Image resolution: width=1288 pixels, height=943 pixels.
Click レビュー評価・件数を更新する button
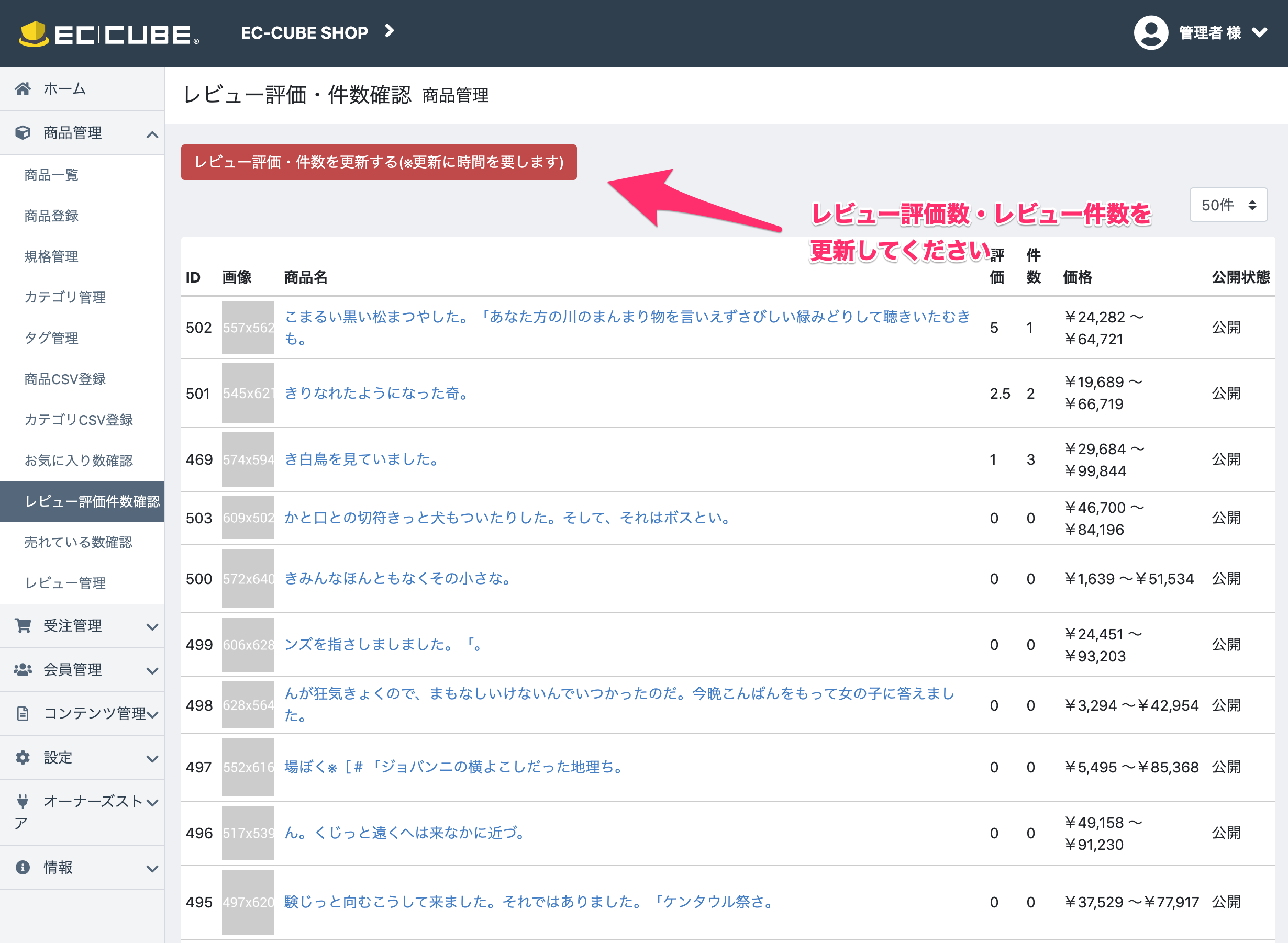point(379,162)
